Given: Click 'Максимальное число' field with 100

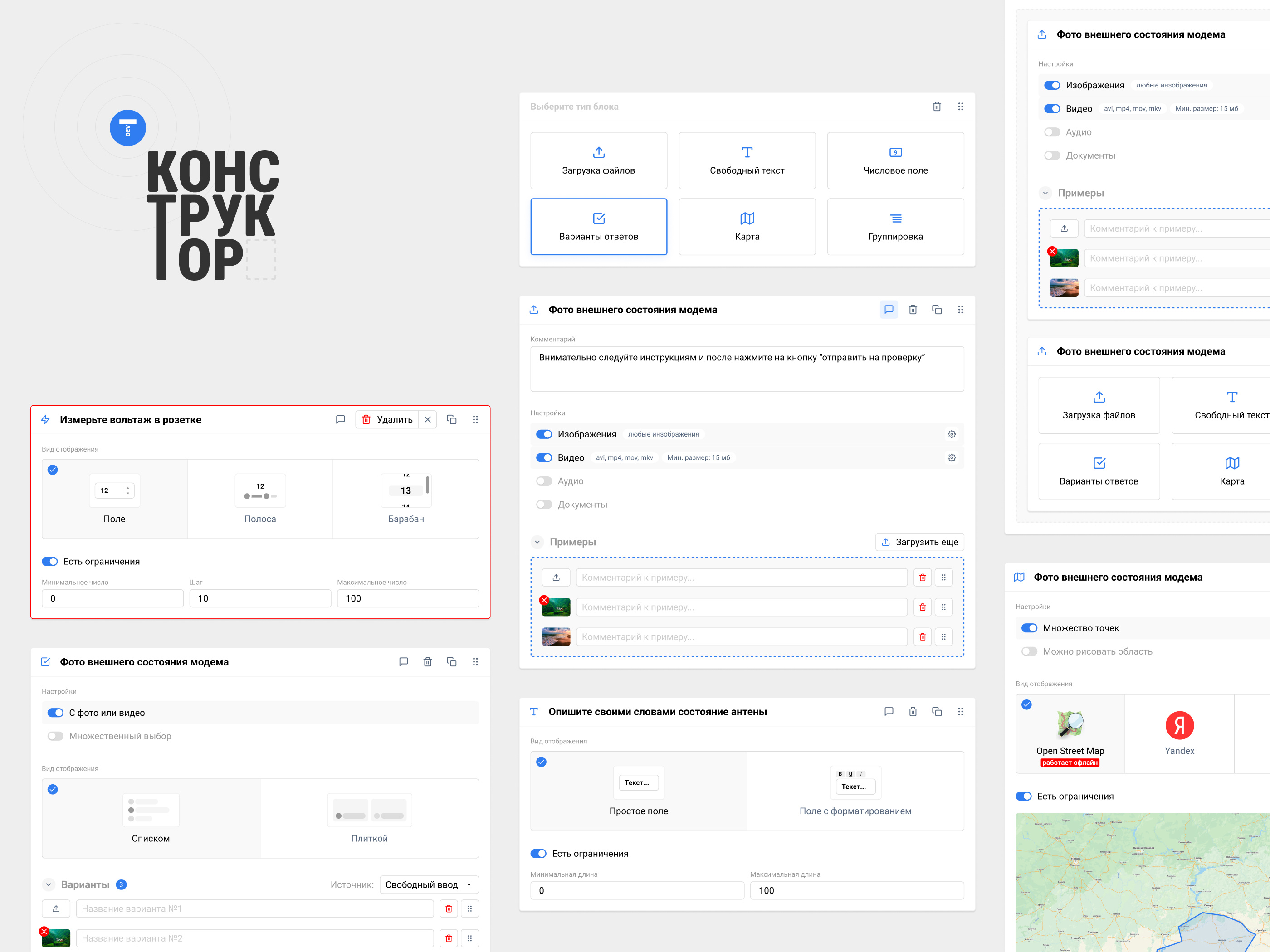Looking at the screenshot, I should [x=408, y=598].
